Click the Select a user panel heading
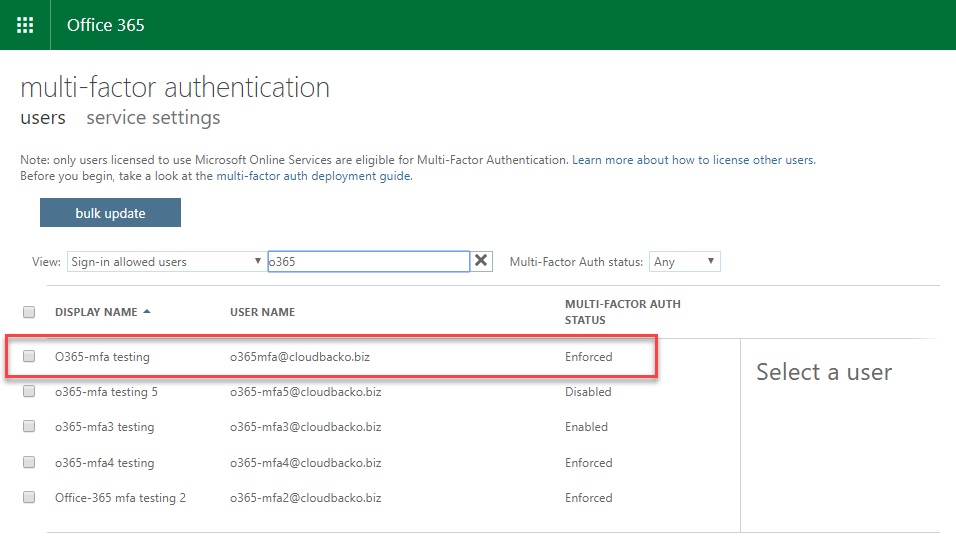This screenshot has height=537, width=956. 824,372
